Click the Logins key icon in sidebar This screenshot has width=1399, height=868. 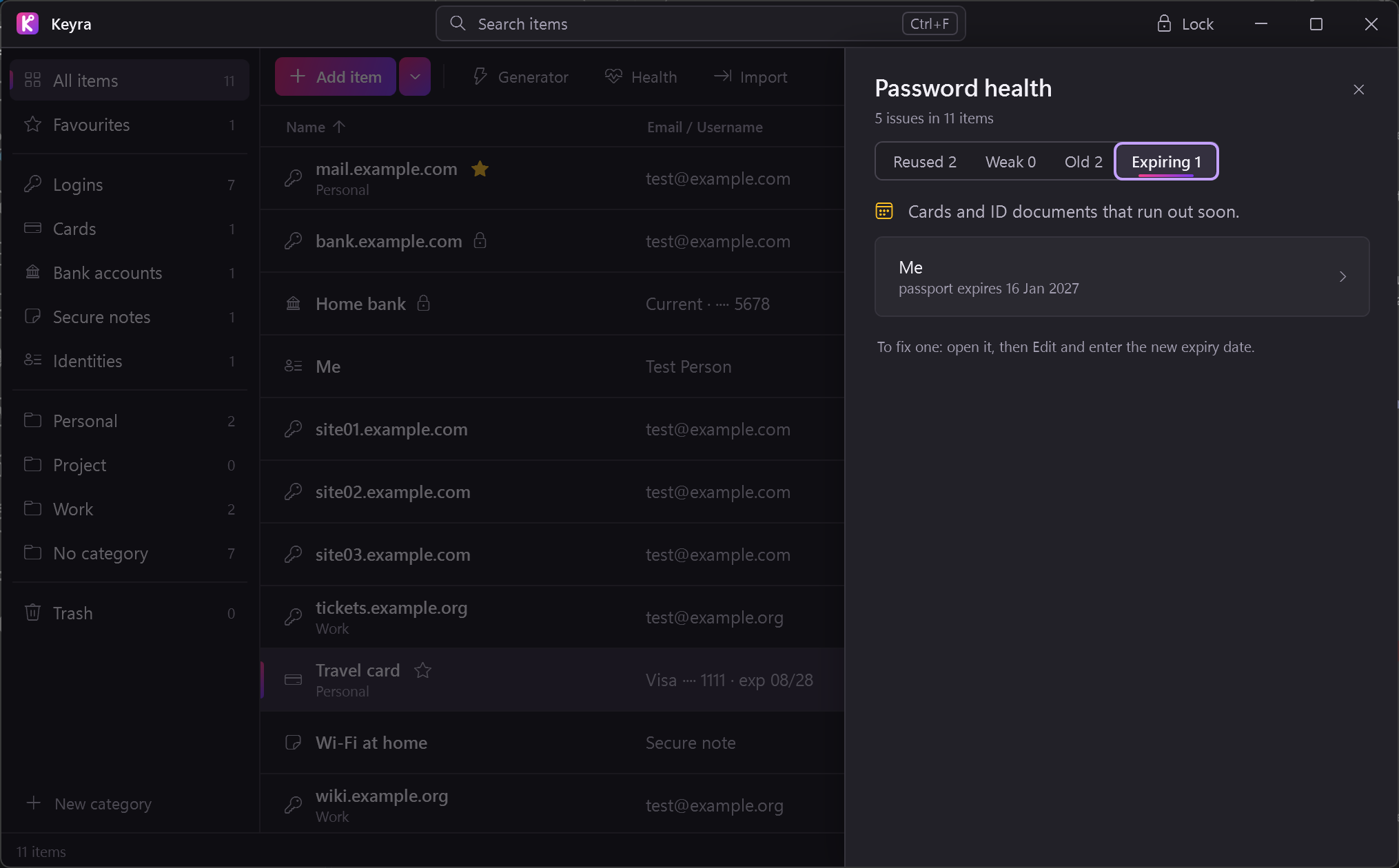(32, 185)
